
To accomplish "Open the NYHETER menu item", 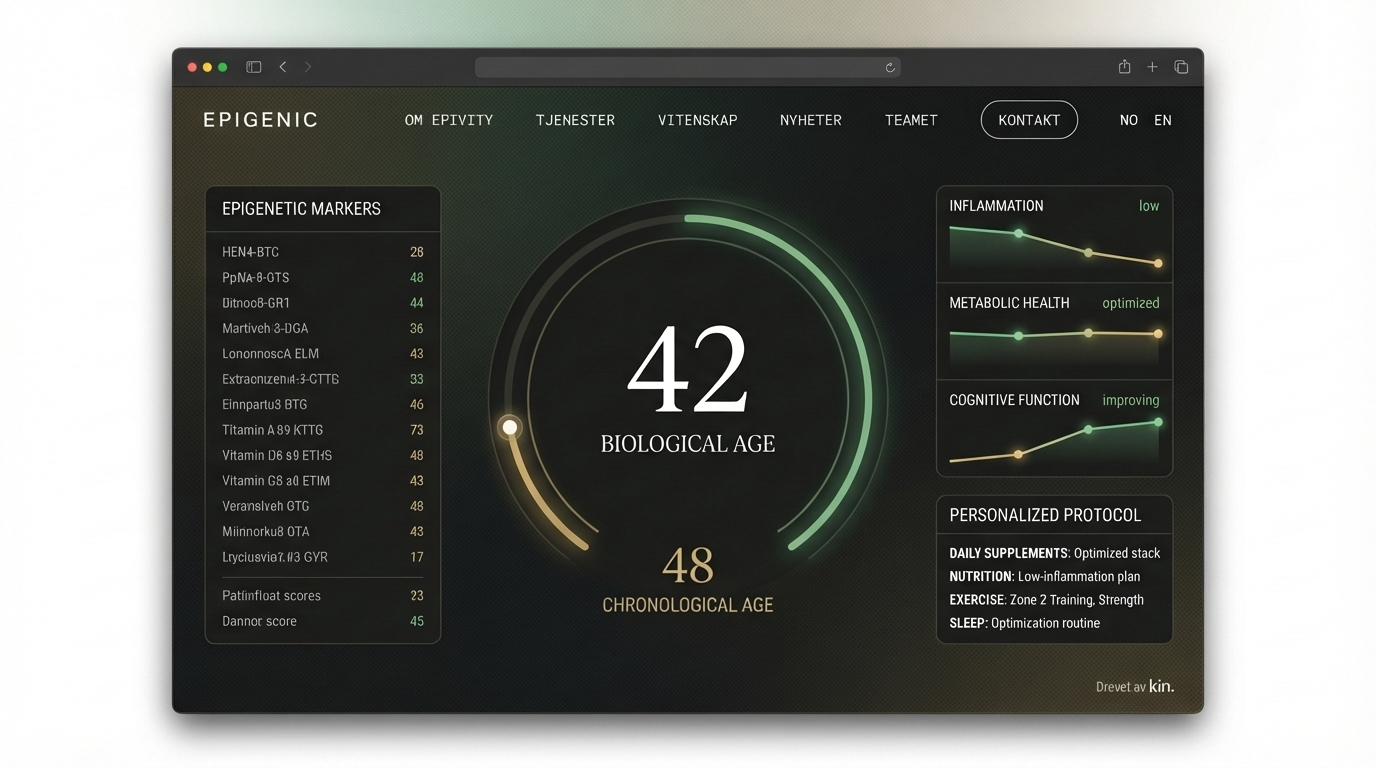I will (x=811, y=120).
